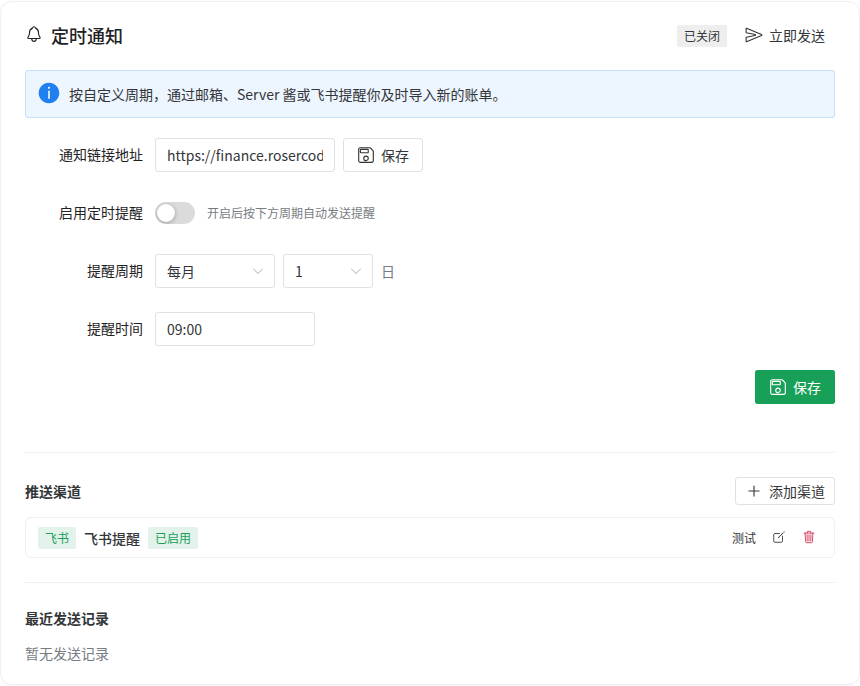860x686 pixels.
Task: Toggle the 启用定时提醒 switch
Action: pyautogui.click(x=175, y=213)
